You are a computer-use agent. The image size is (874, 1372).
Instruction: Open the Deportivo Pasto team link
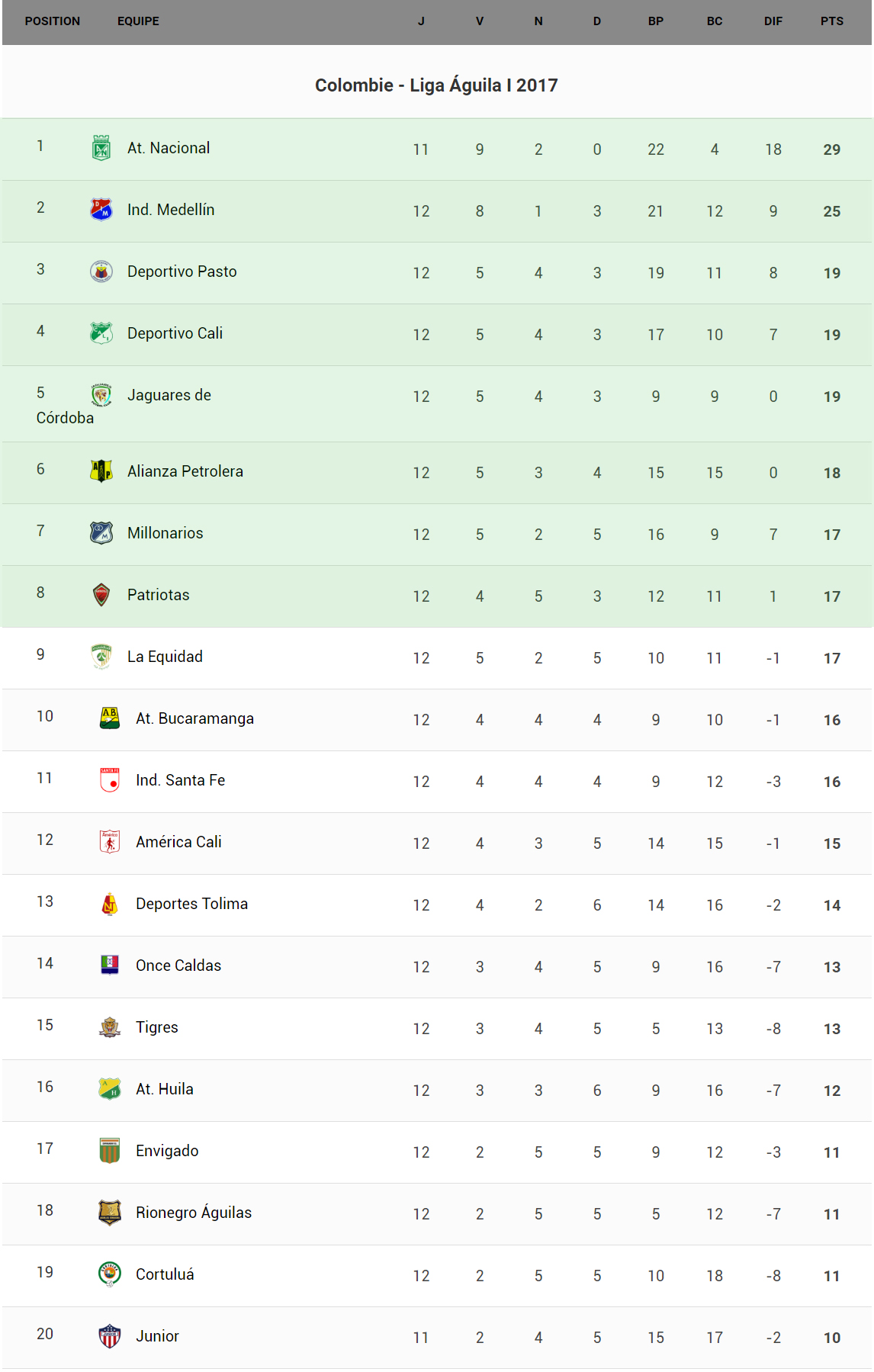point(182,272)
